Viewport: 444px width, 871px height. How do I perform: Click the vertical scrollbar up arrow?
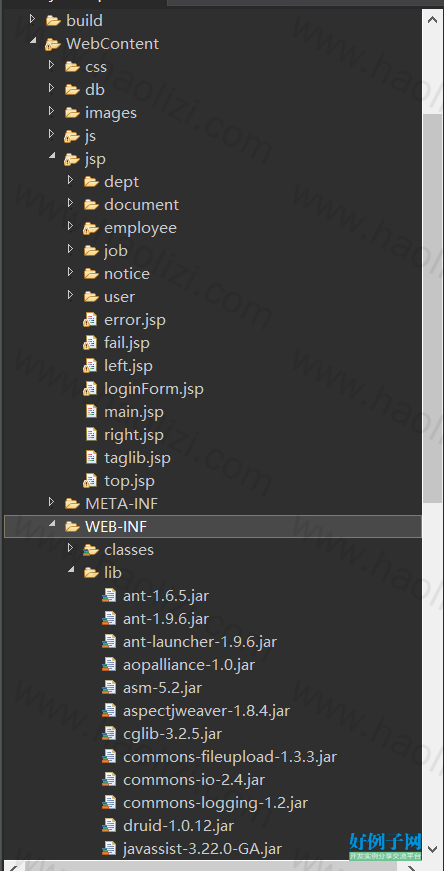tap(433, 18)
